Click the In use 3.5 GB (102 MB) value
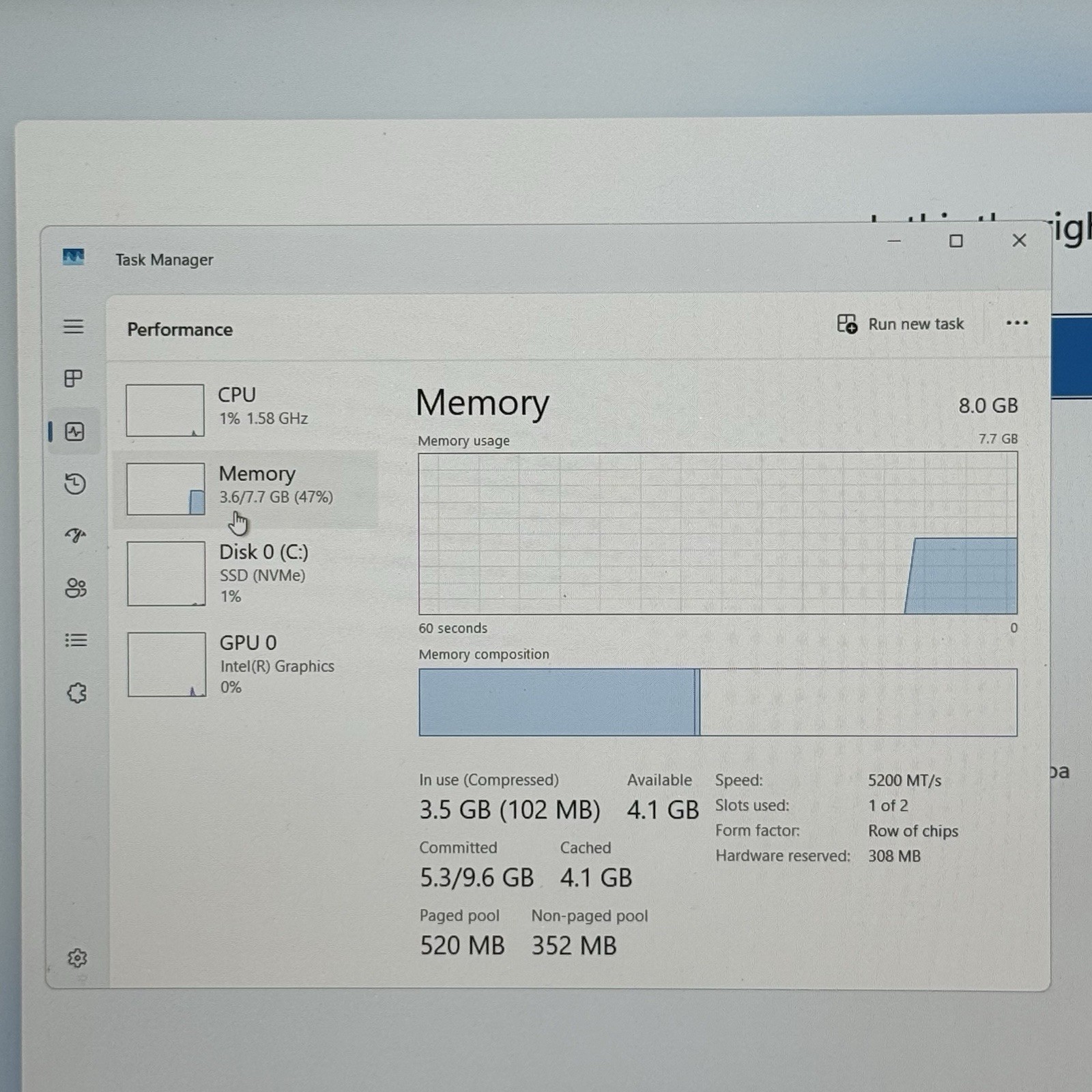 click(x=510, y=810)
